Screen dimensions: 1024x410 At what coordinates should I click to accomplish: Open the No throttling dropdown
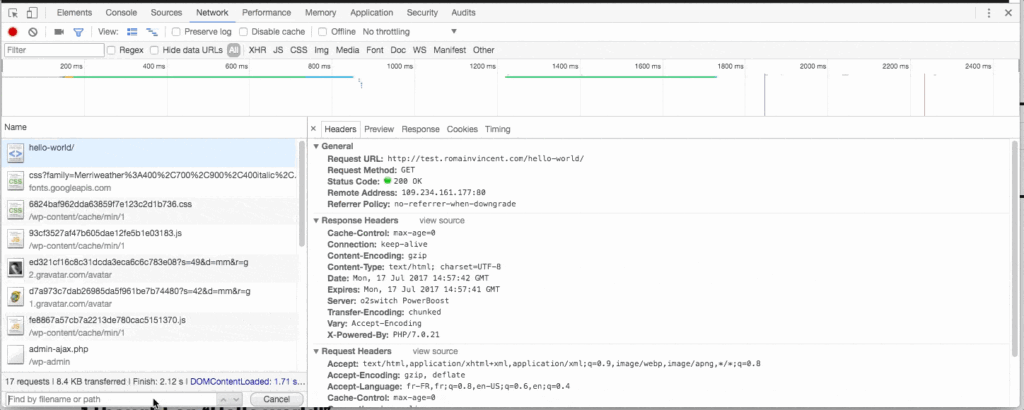(x=409, y=31)
